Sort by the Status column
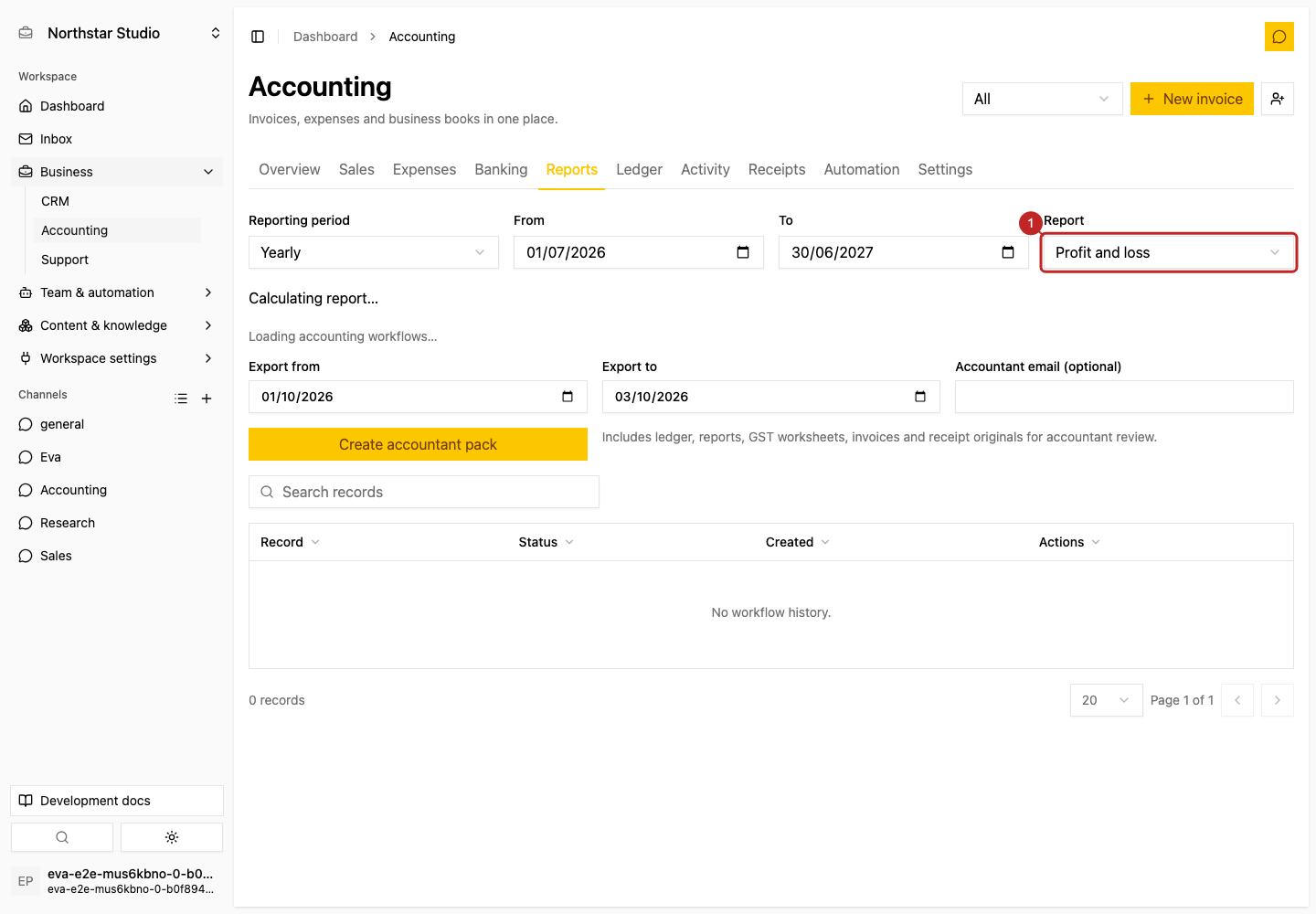The height and width of the screenshot is (914, 1316). click(x=546, y=542)
